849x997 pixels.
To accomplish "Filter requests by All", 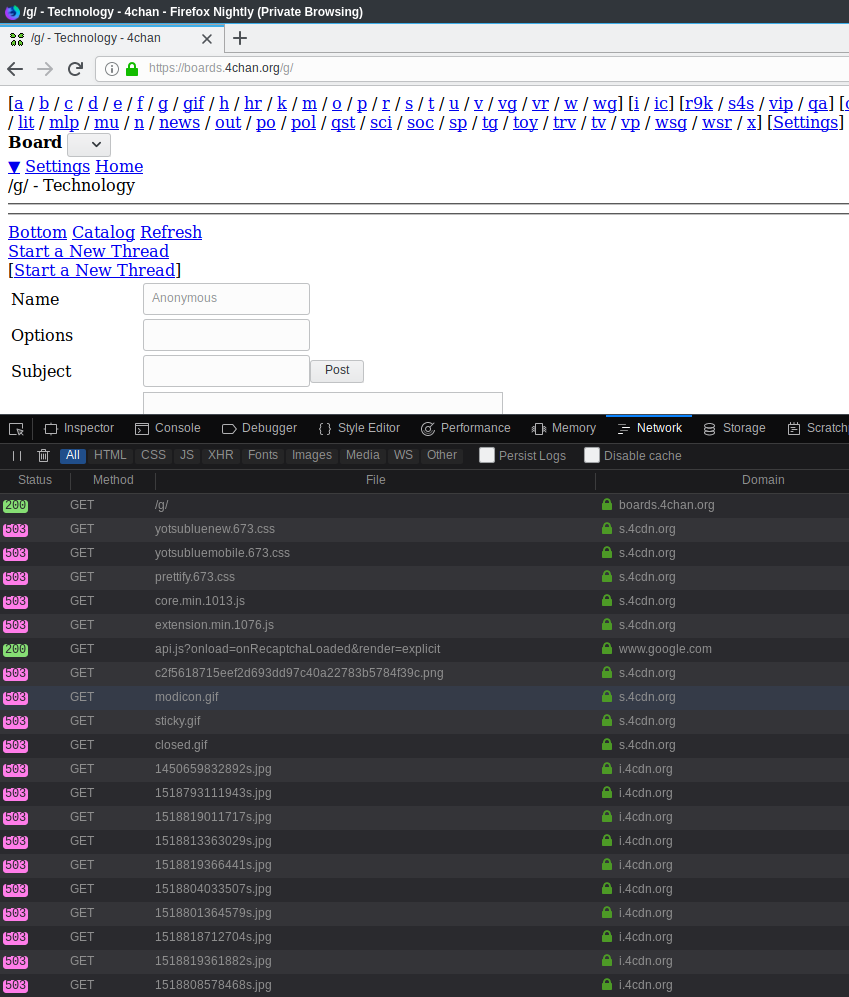I will [x=73, y=455].
